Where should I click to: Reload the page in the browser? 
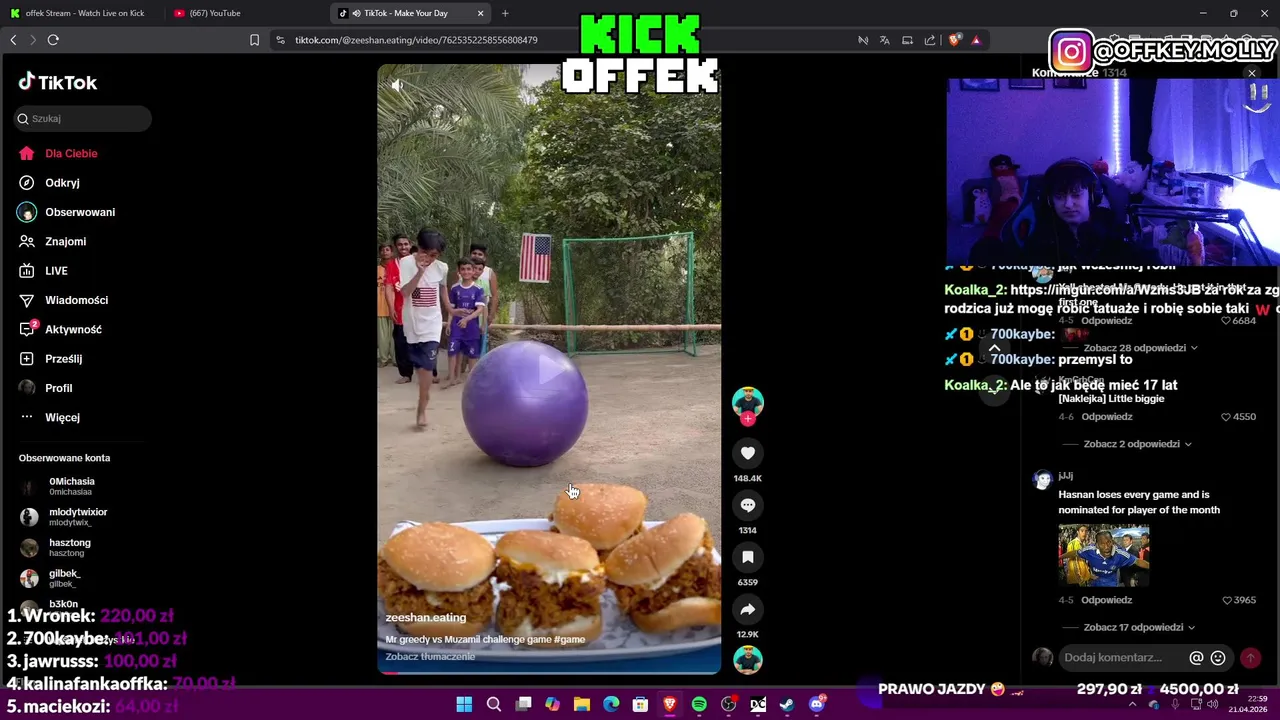coord(53,40)
